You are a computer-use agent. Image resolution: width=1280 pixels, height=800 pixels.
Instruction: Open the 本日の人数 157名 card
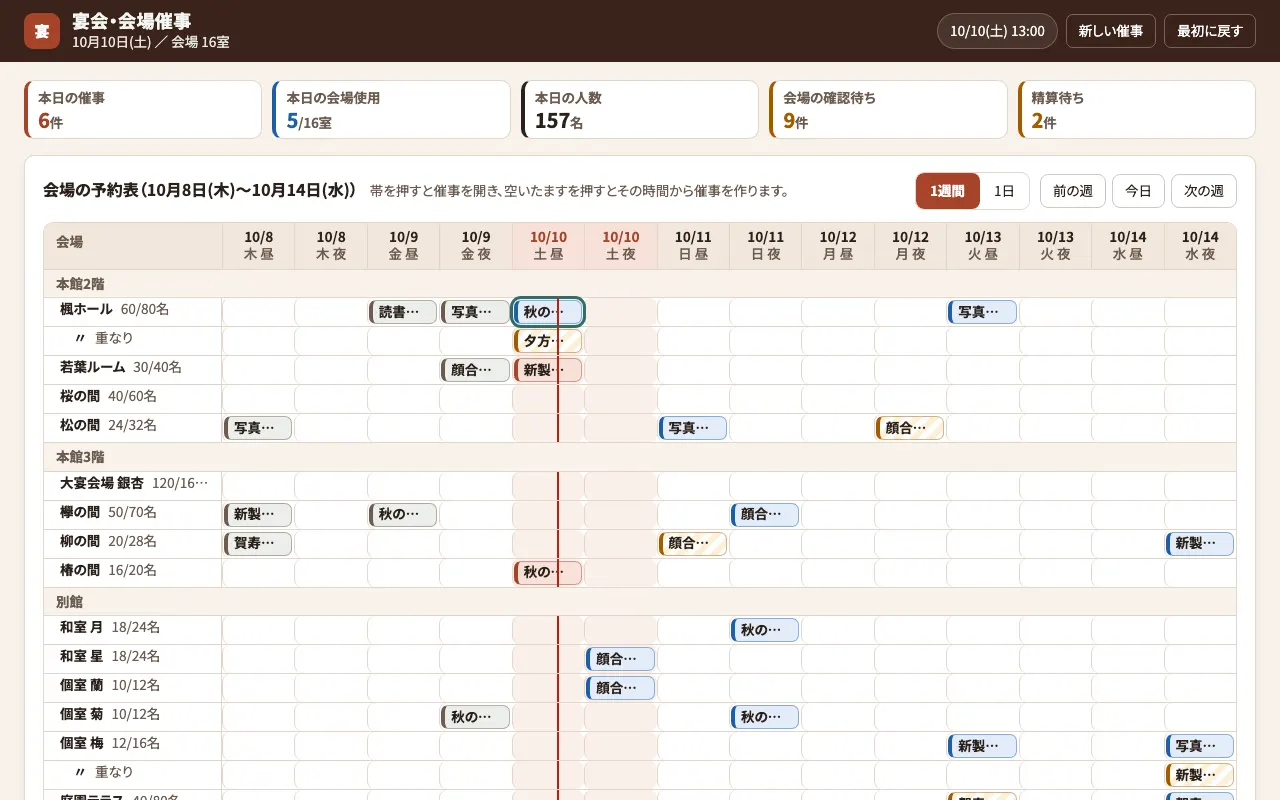(x=640, y=110)
